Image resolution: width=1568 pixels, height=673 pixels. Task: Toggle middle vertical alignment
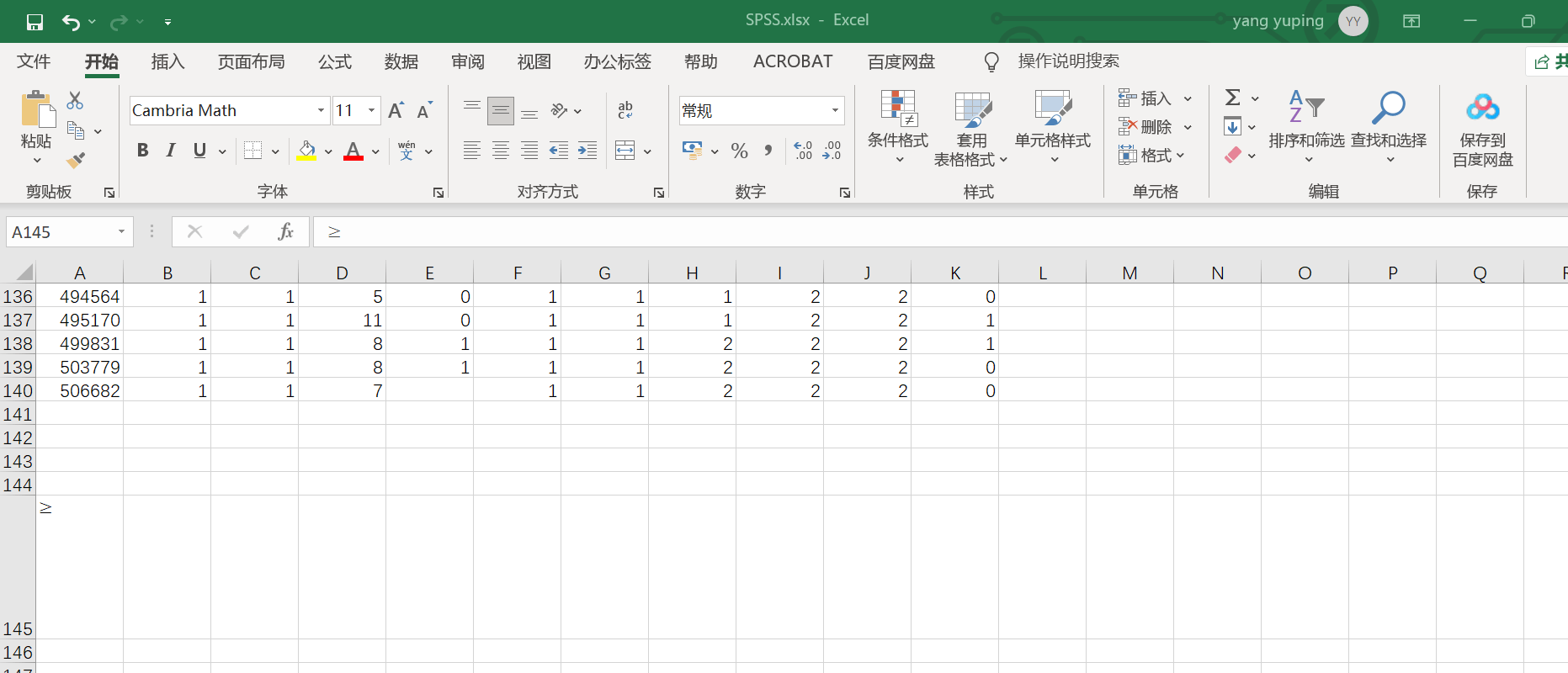(x=501, y=110)
